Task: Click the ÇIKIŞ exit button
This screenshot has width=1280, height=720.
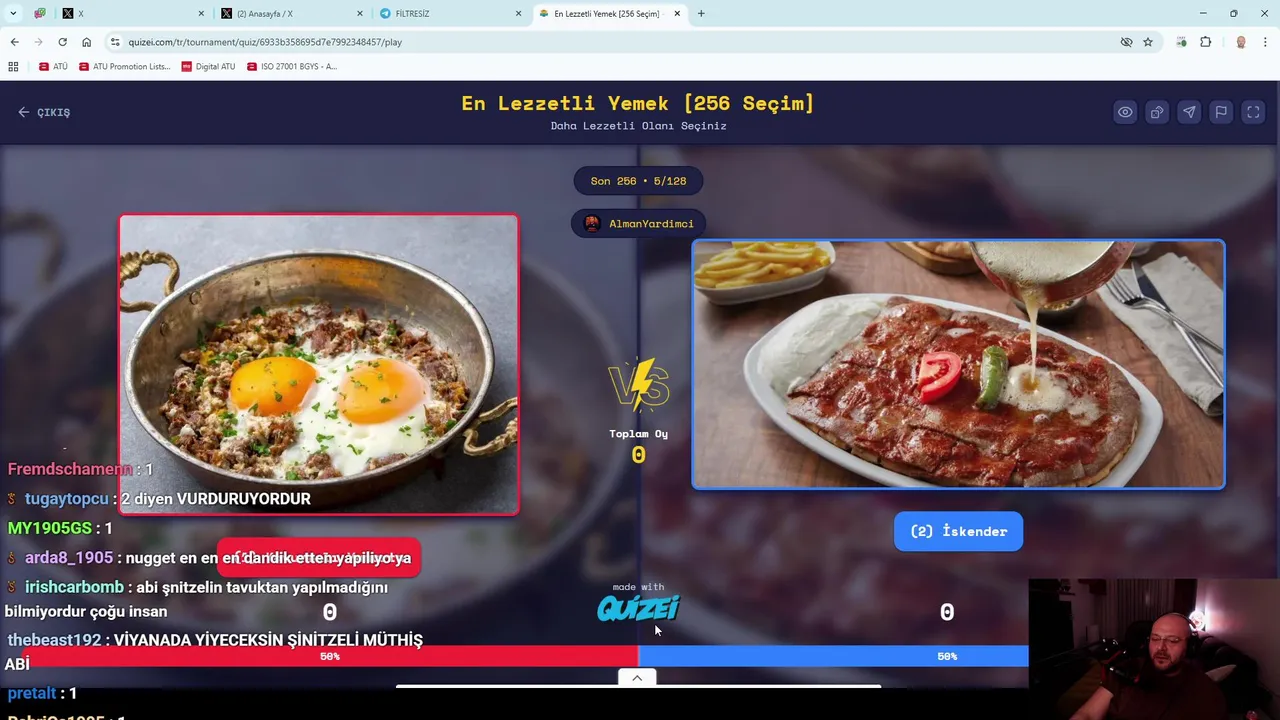Action: click(x=44, y=112)
